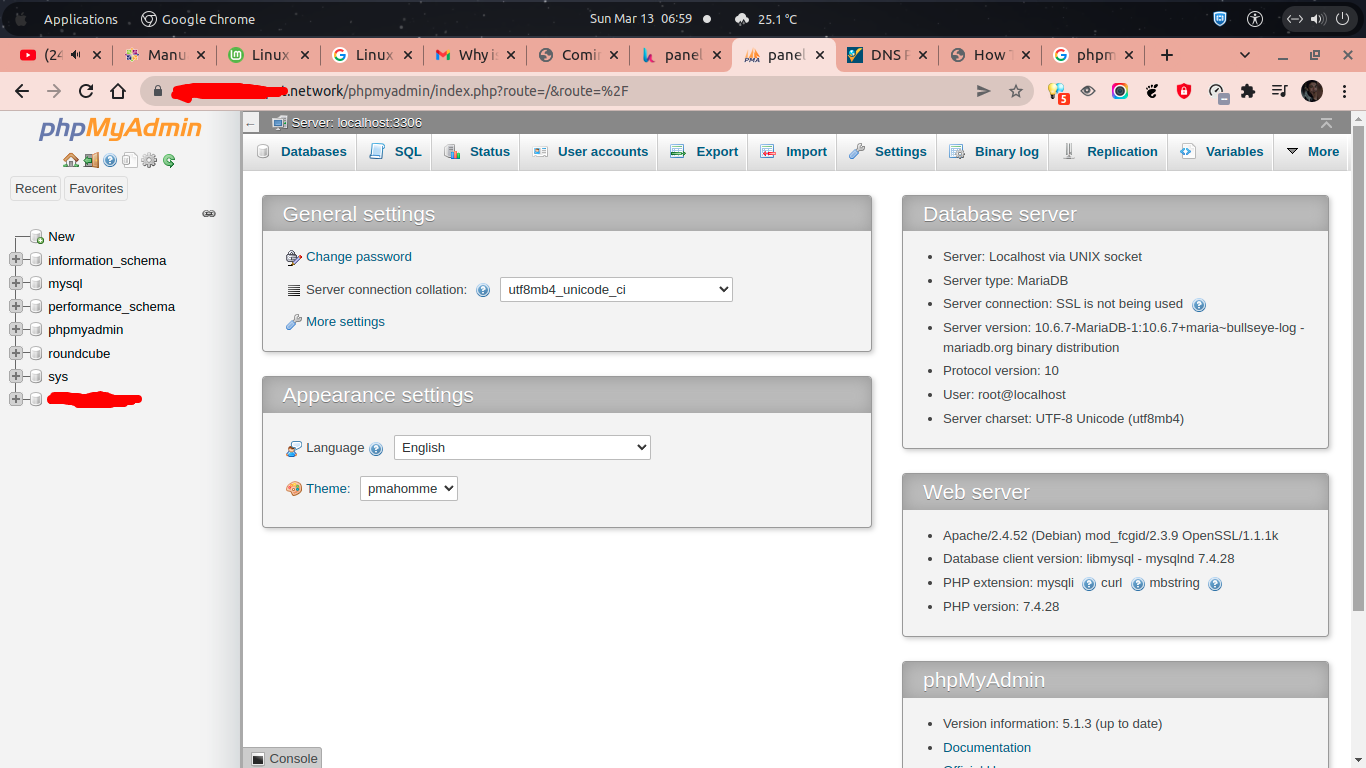Collapse navigation panel using left arrow icon
Image resolution: width=1366 pixels, height=768 pixels.
click(251, 123)
